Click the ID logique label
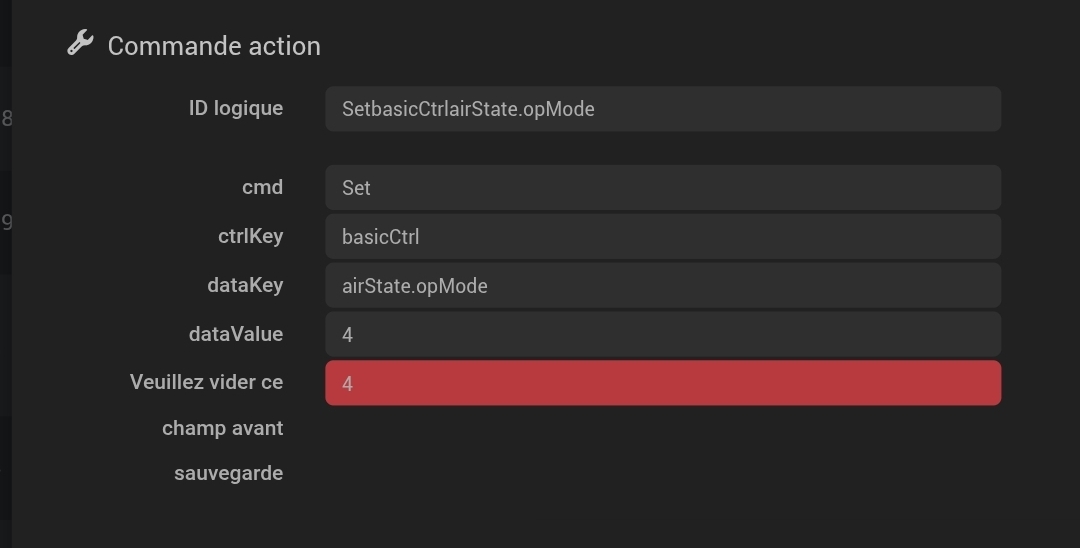Screen dimensions: 1080x548 coord(236,108)
